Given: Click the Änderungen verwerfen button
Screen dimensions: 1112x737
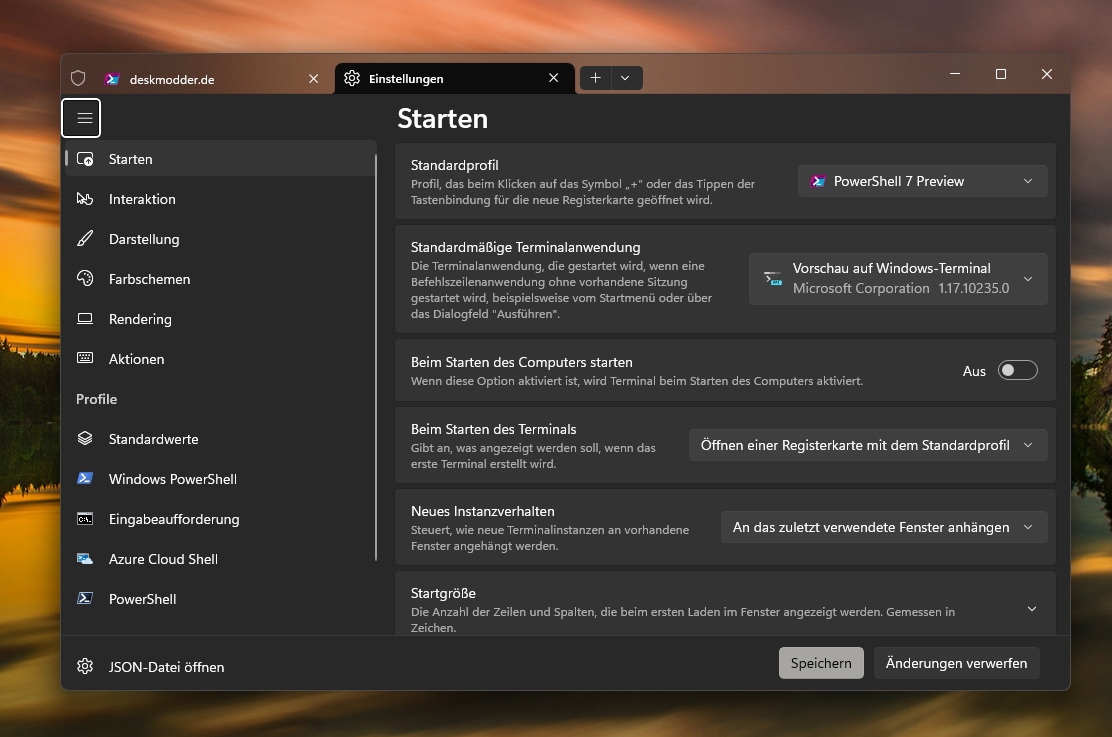Looking at the screenshot, I should pyautogui.click(x=956, y=663).
